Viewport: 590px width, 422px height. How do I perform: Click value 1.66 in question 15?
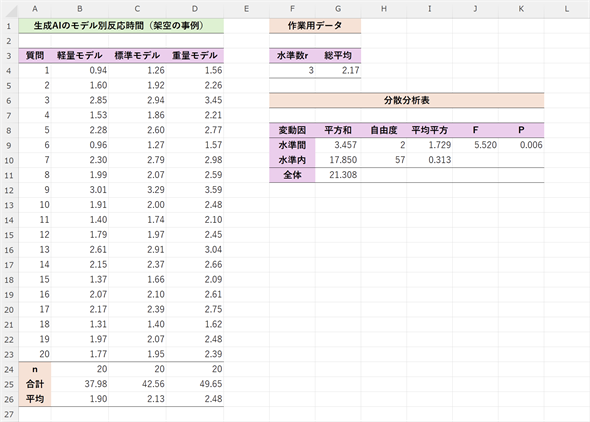point(137,279)
